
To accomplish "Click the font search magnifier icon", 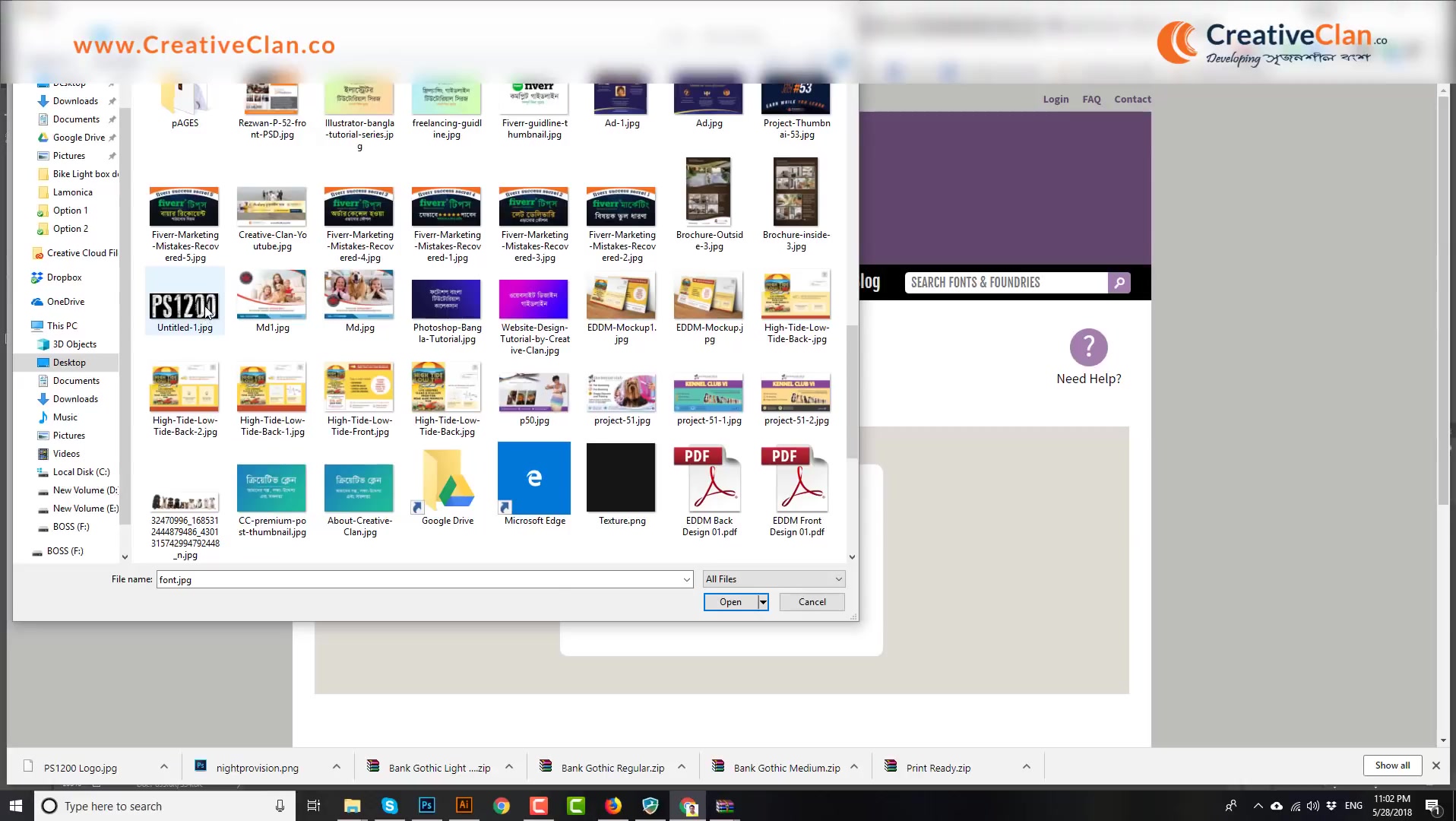I will coord(1119,283).
